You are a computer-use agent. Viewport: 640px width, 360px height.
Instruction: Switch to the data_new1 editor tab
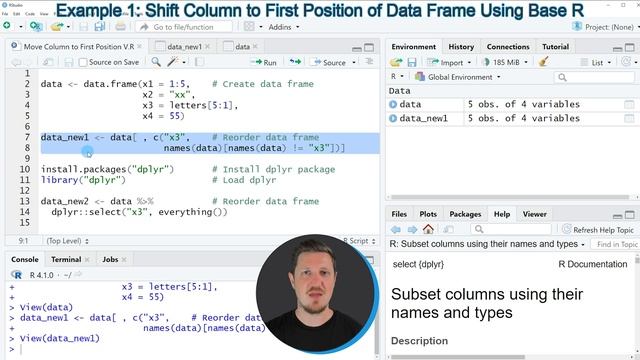184,47
